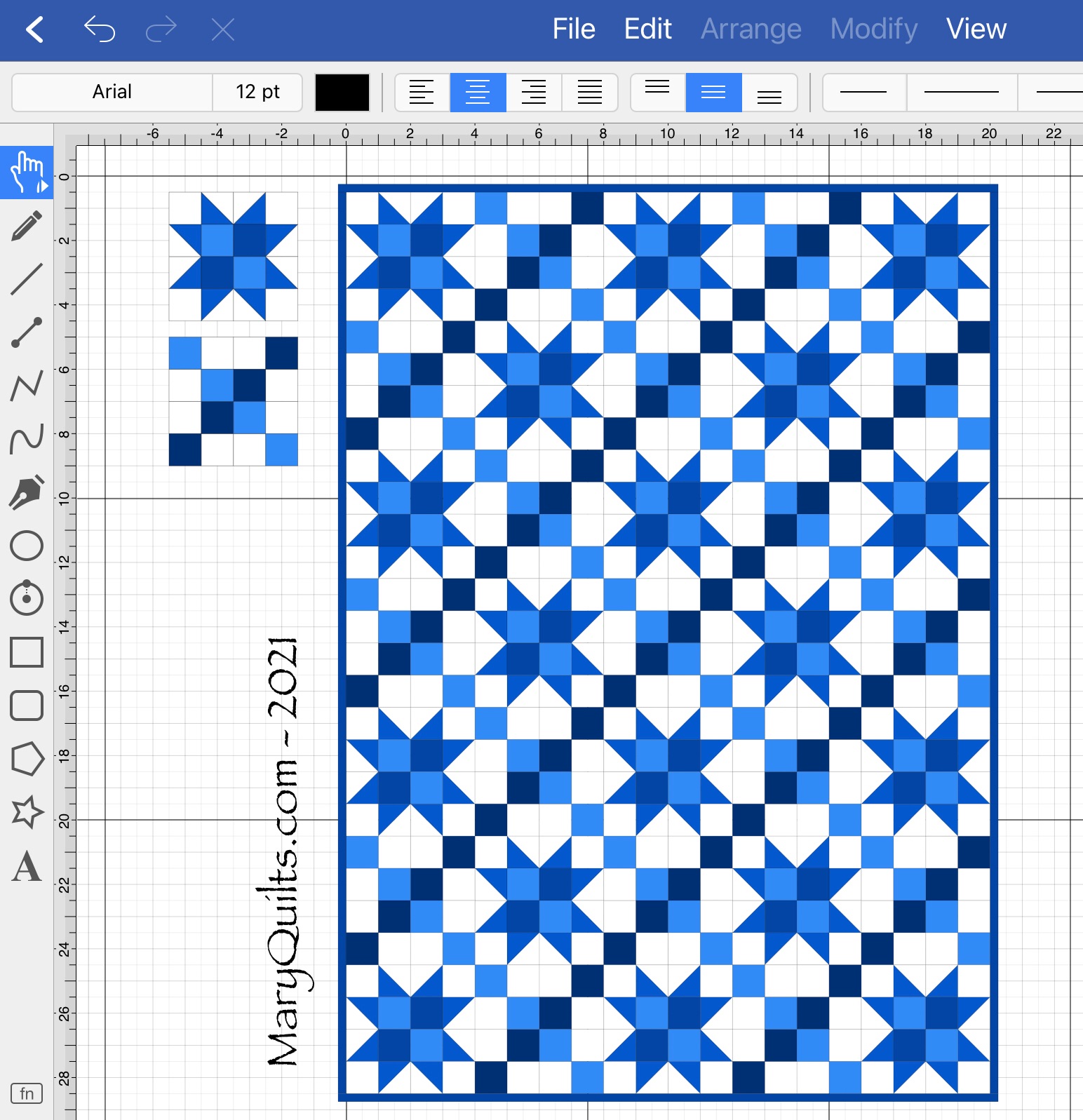Select the Rounded Rectangle tool
The height and width of the screenshot is (1120, 1083).
tap(27, 706)
